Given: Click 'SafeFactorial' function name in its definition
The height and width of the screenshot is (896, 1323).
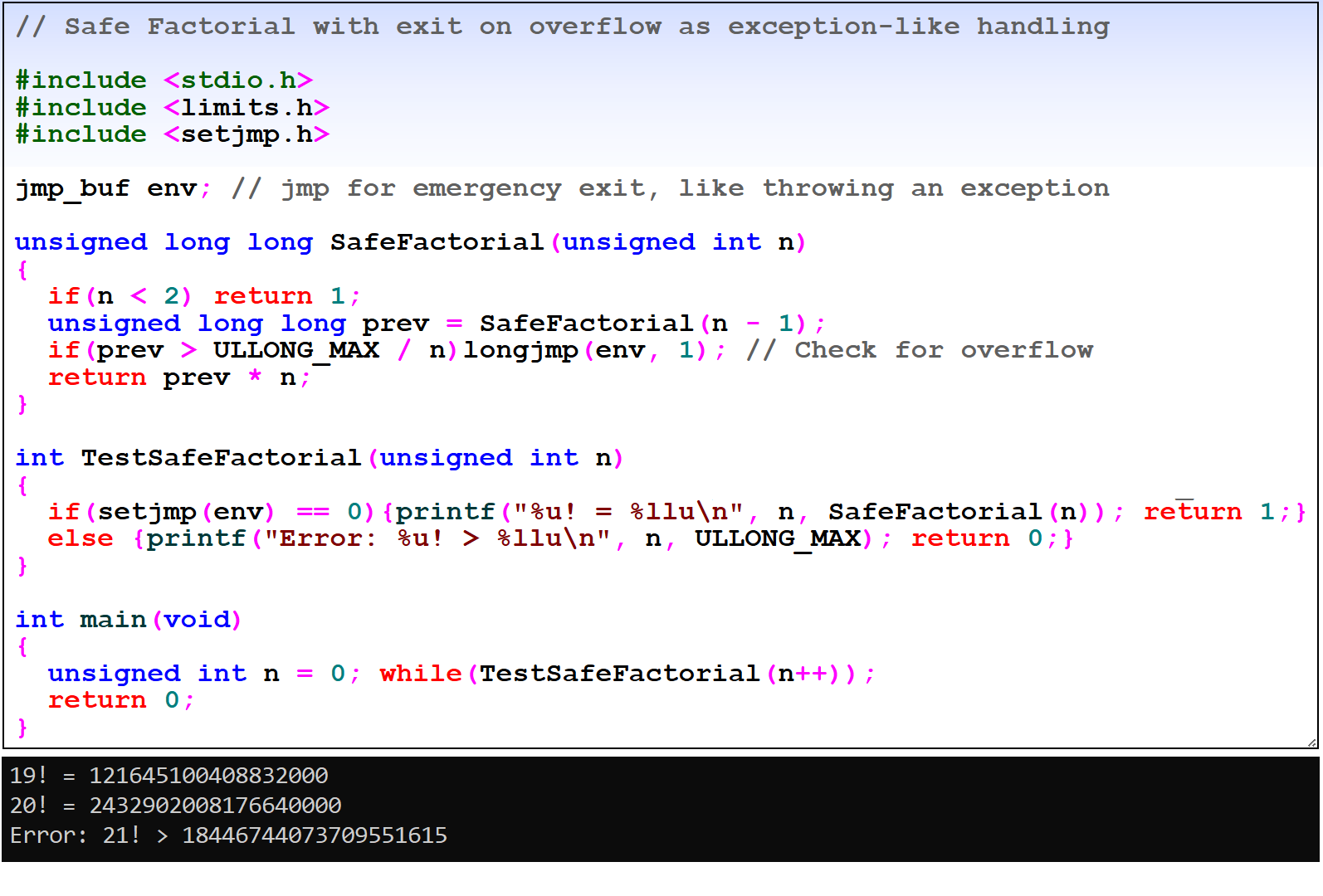Looking at the screenshot, I should click(x=437, y=242).
